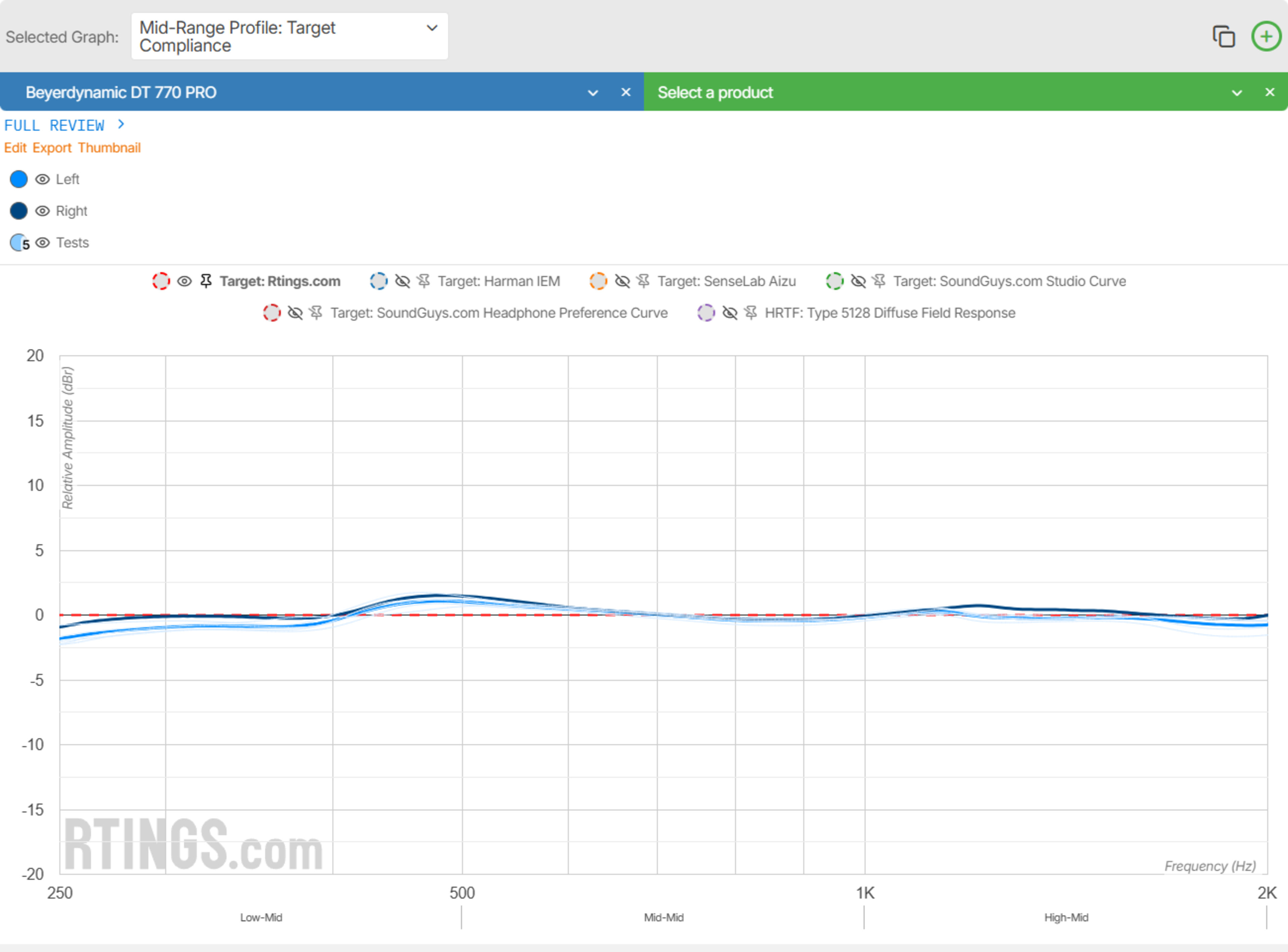Open the Selected Graph dropdown

click(289, 36)
